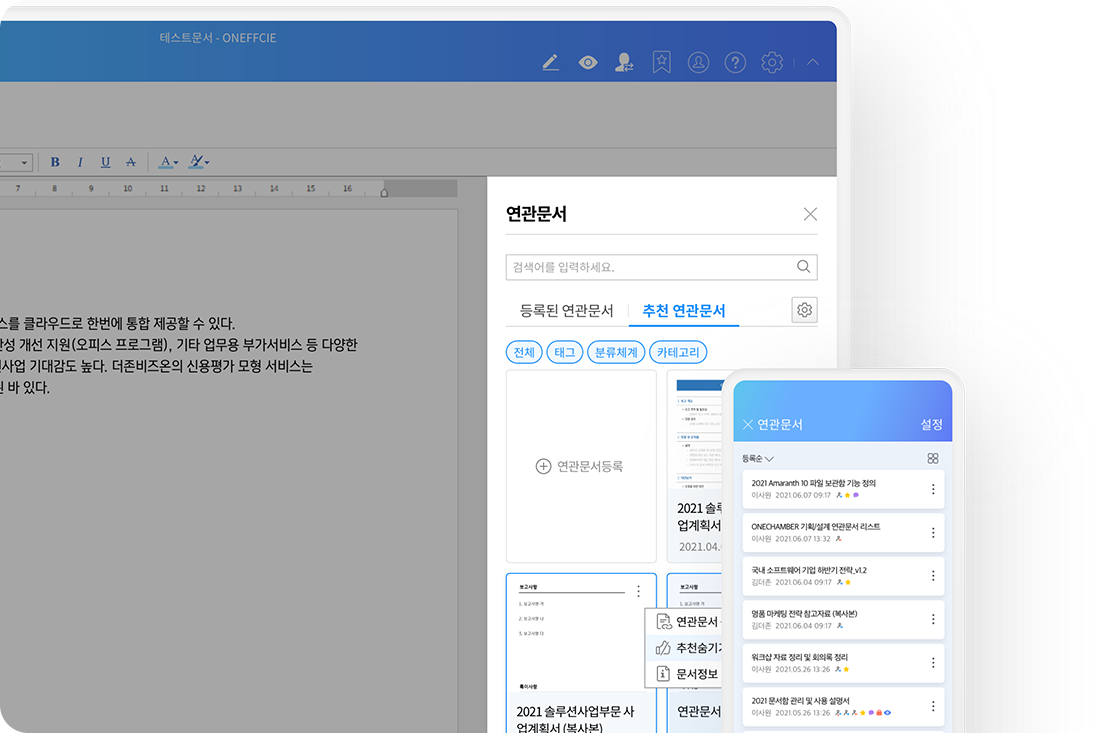
Task: Open the related documents panel settings gear
Action: (x=805, y=310)
